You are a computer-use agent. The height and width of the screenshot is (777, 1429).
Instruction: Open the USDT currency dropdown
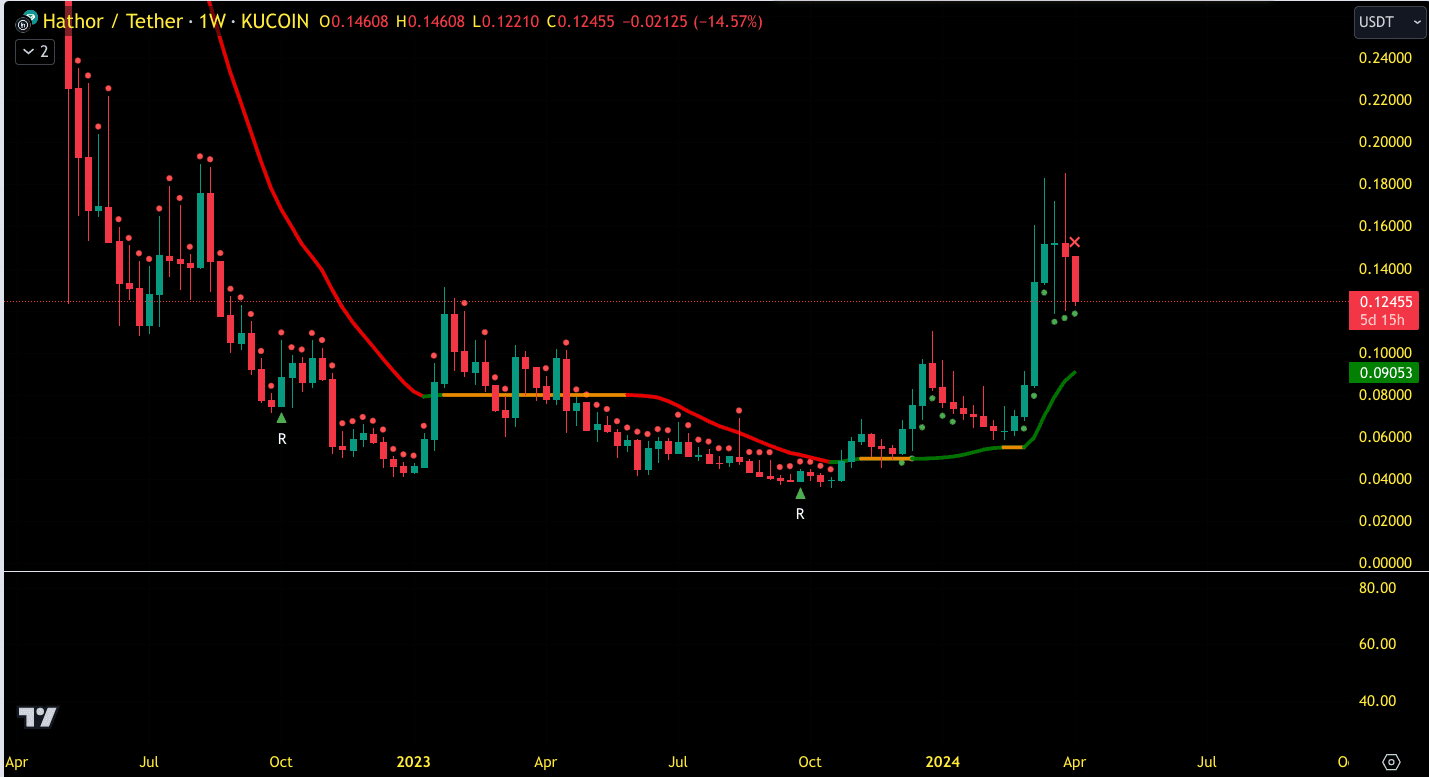pyautogui.click(x=1390, y=20)
